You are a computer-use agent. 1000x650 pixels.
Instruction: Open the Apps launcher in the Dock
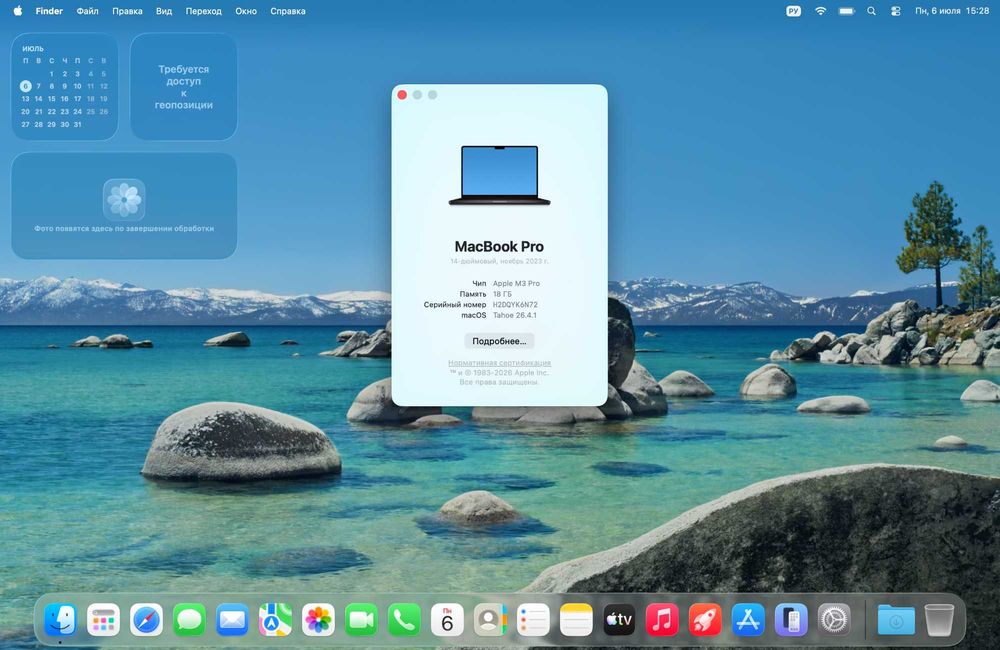coord(103,619)
